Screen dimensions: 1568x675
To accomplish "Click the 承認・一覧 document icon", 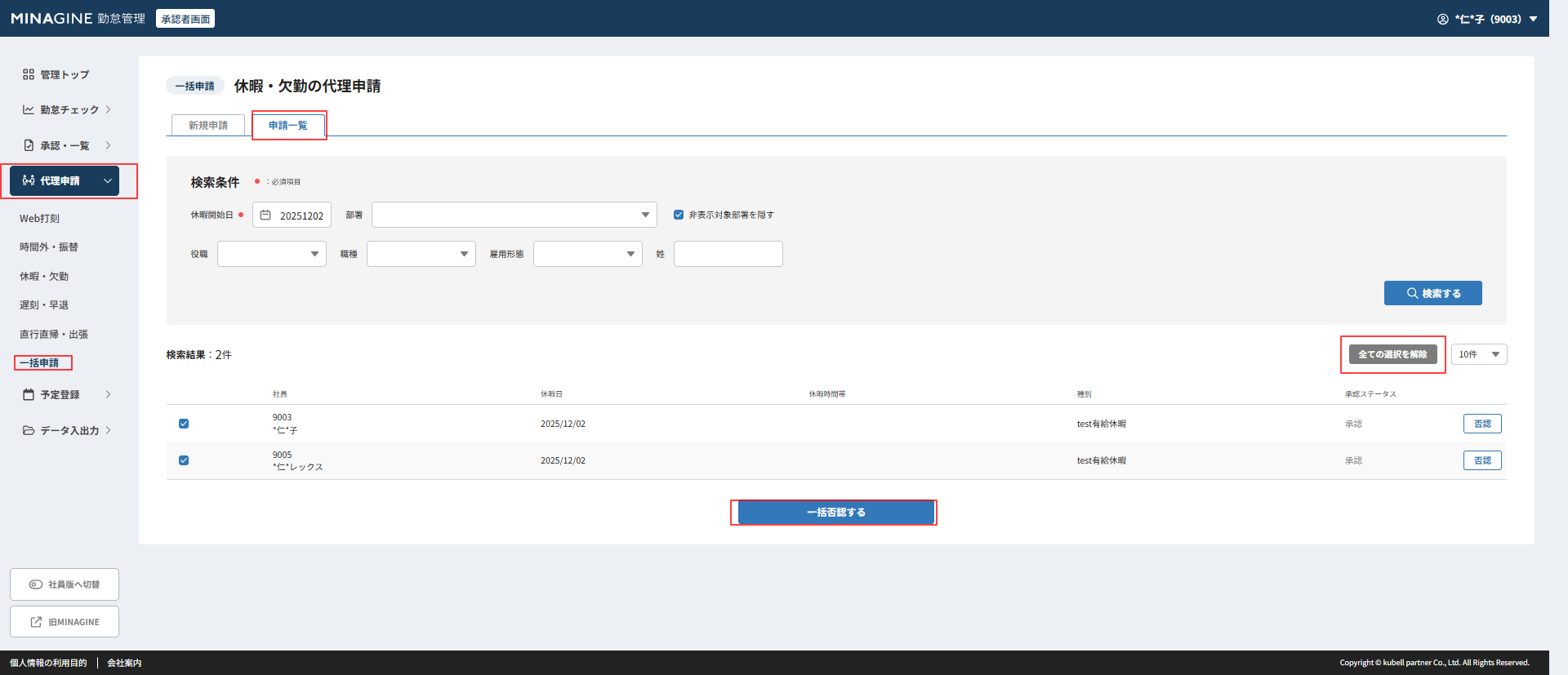I will (29, 145).
